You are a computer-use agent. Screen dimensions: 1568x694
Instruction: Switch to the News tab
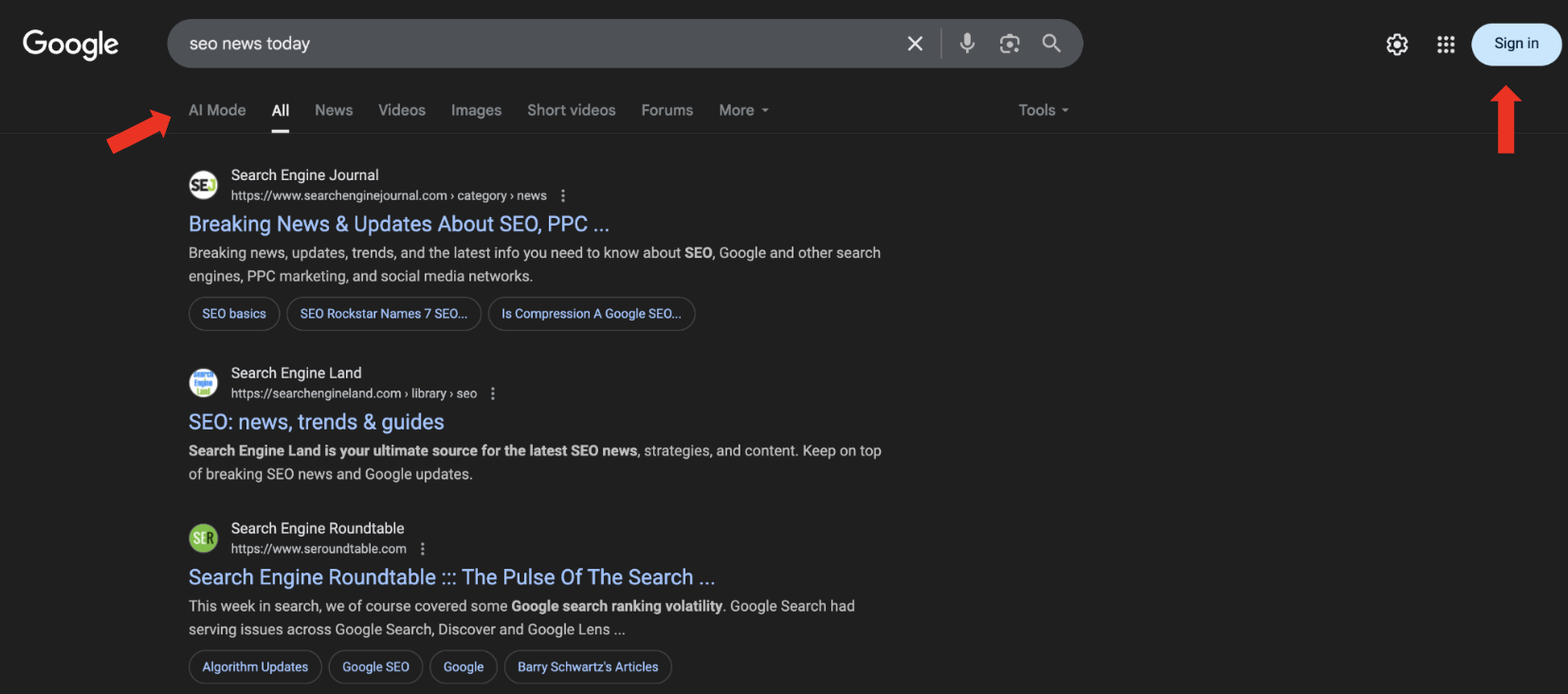tap(334, 110)
